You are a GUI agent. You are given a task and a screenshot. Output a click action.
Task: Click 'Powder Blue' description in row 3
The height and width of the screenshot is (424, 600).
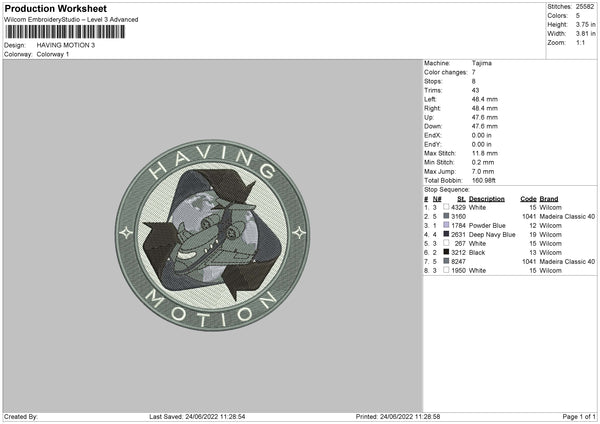487,225
